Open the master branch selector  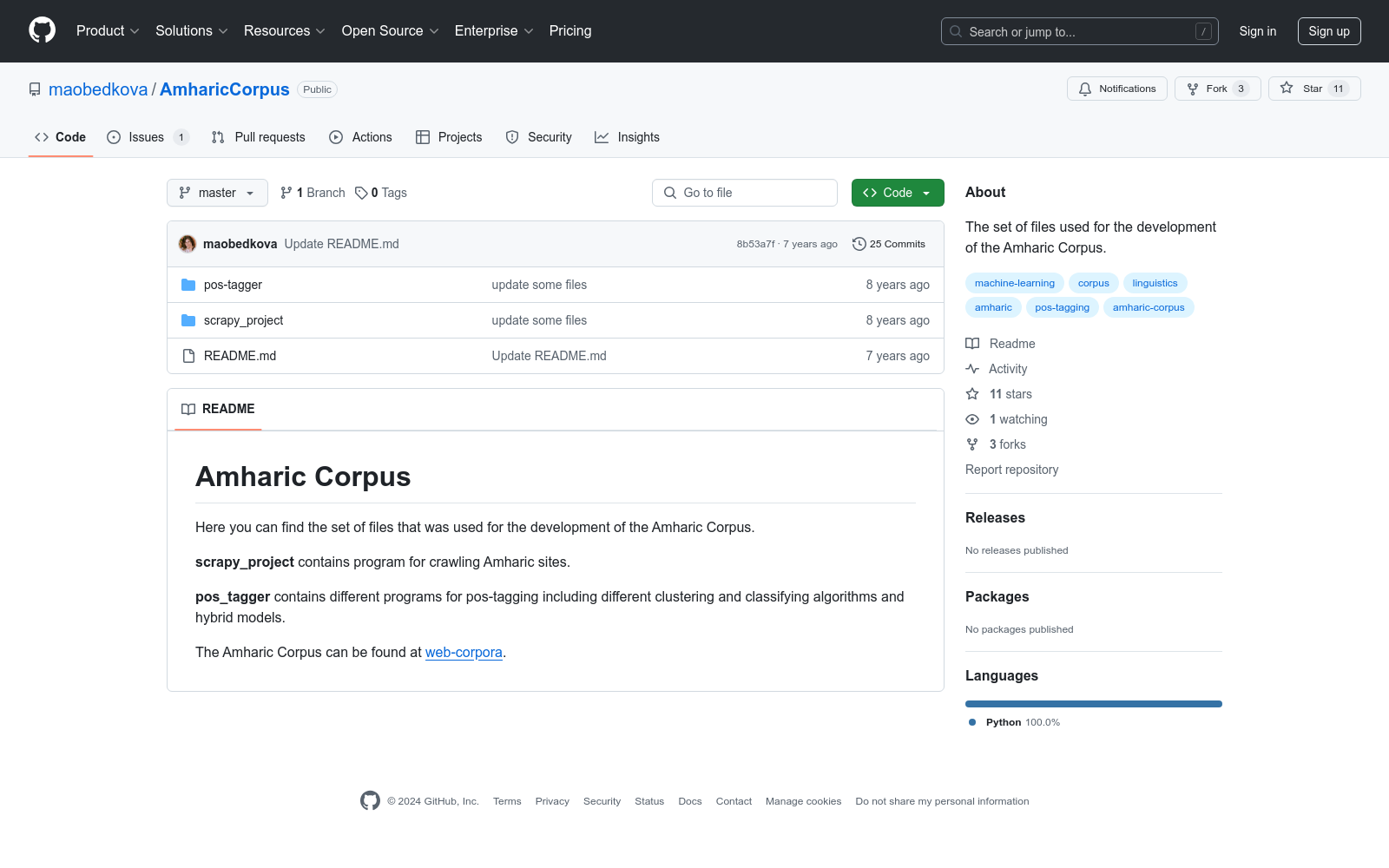(217, 193)
